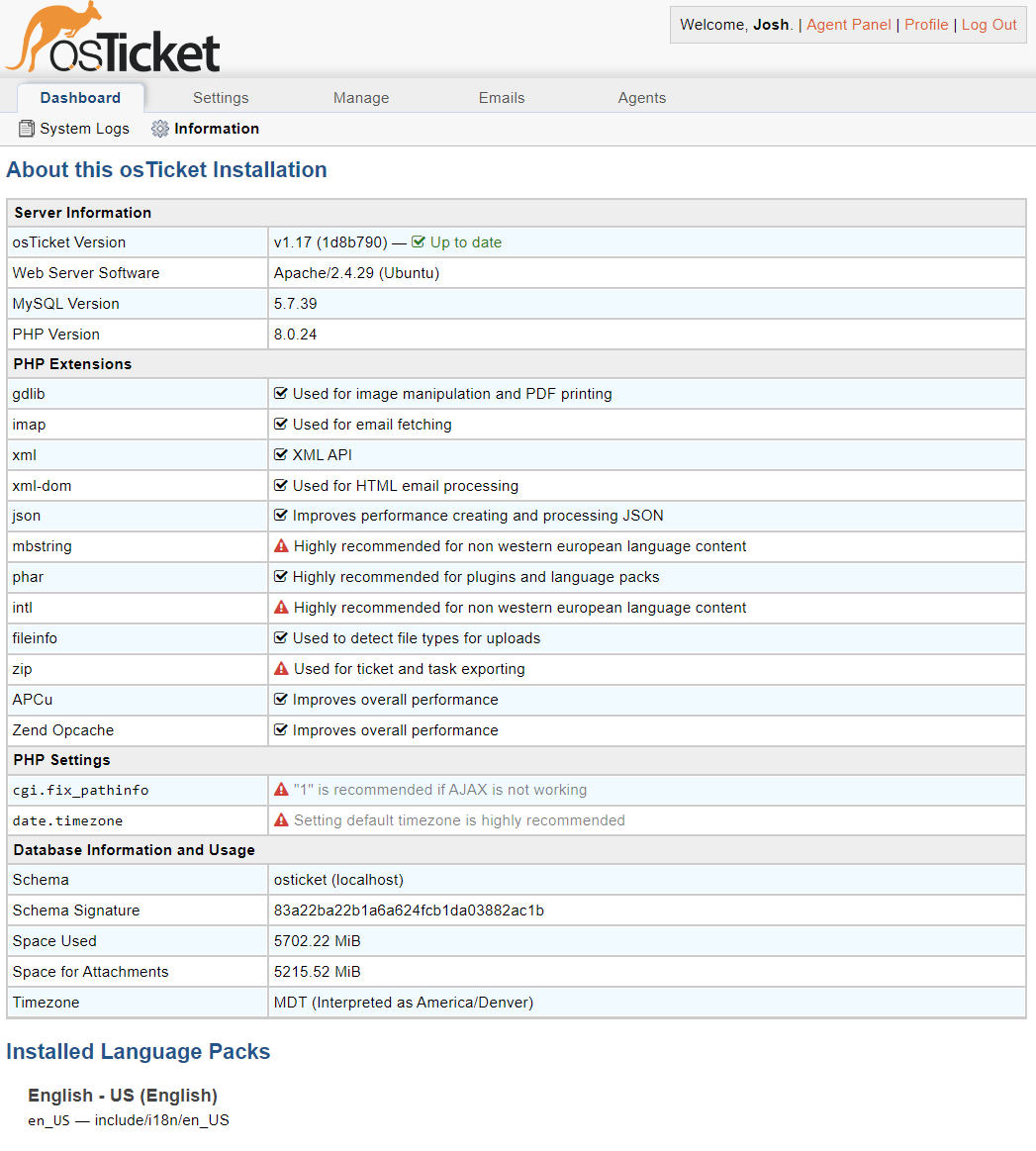Click the date.timezone setting name

pyautogui.click(x=67, y=820)
